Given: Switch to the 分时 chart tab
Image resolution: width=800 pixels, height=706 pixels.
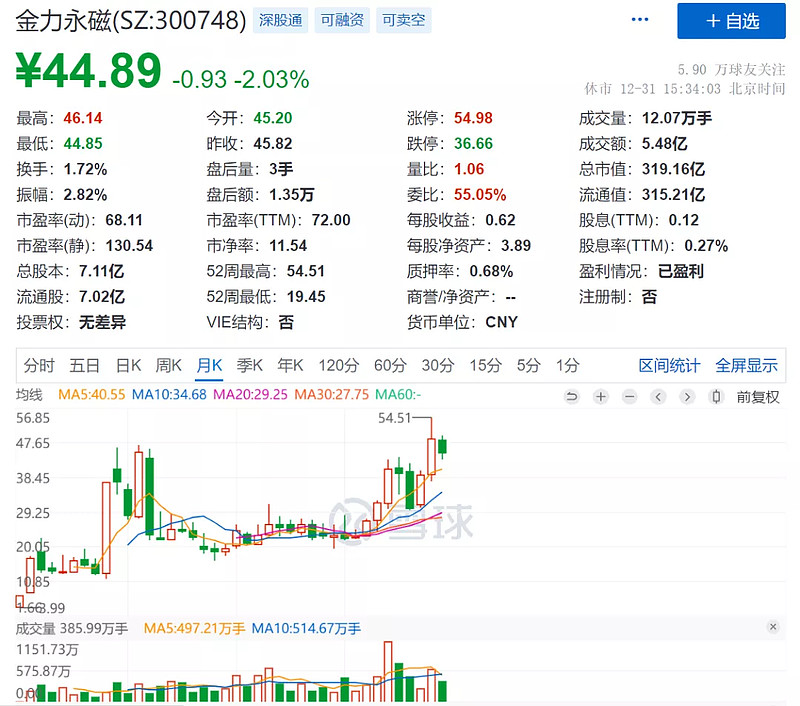Looking at the screenshot, I should (39, 365).
